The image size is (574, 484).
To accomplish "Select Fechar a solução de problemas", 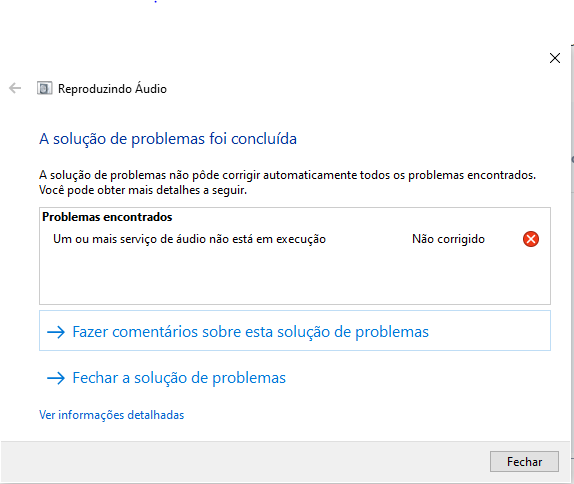I will [179, 378].
